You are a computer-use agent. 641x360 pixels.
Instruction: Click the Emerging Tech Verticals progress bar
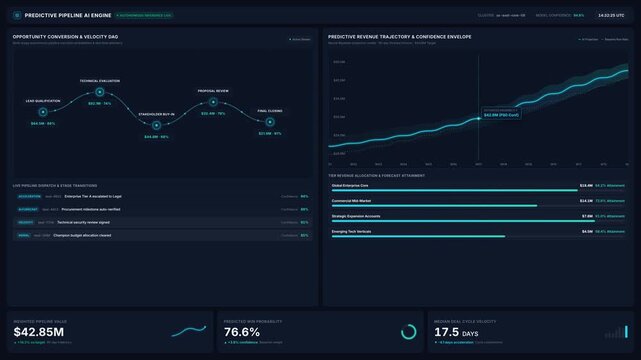point(478,236)
